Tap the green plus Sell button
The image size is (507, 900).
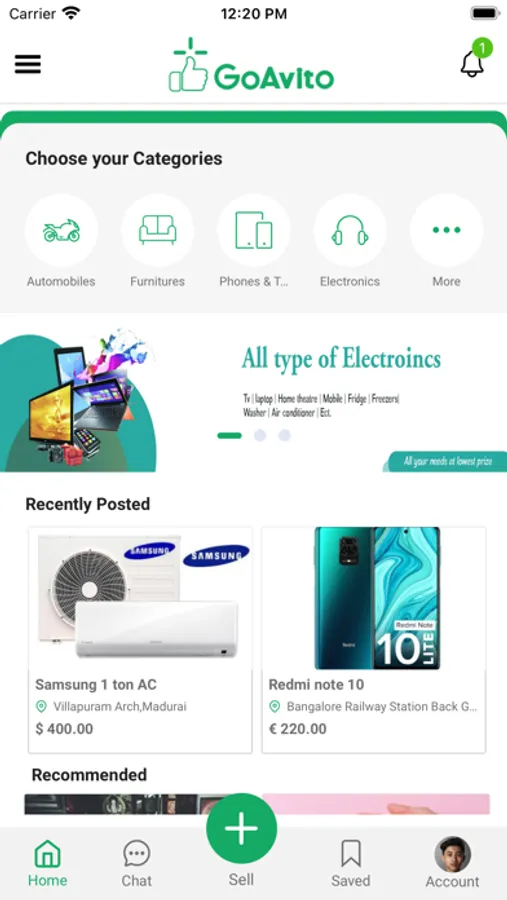point(241,829)
